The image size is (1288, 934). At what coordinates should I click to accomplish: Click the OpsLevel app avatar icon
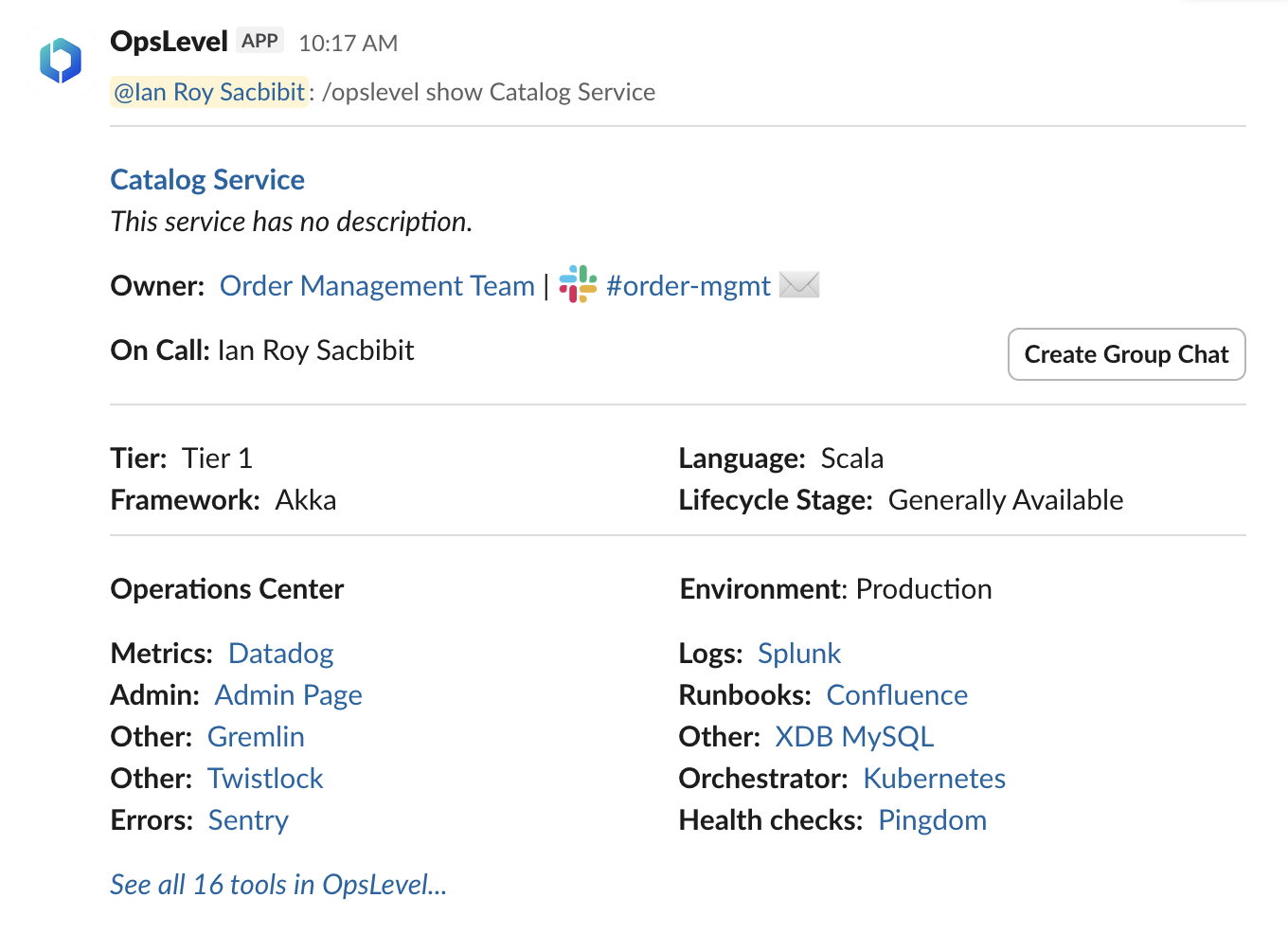coord(61,61)
